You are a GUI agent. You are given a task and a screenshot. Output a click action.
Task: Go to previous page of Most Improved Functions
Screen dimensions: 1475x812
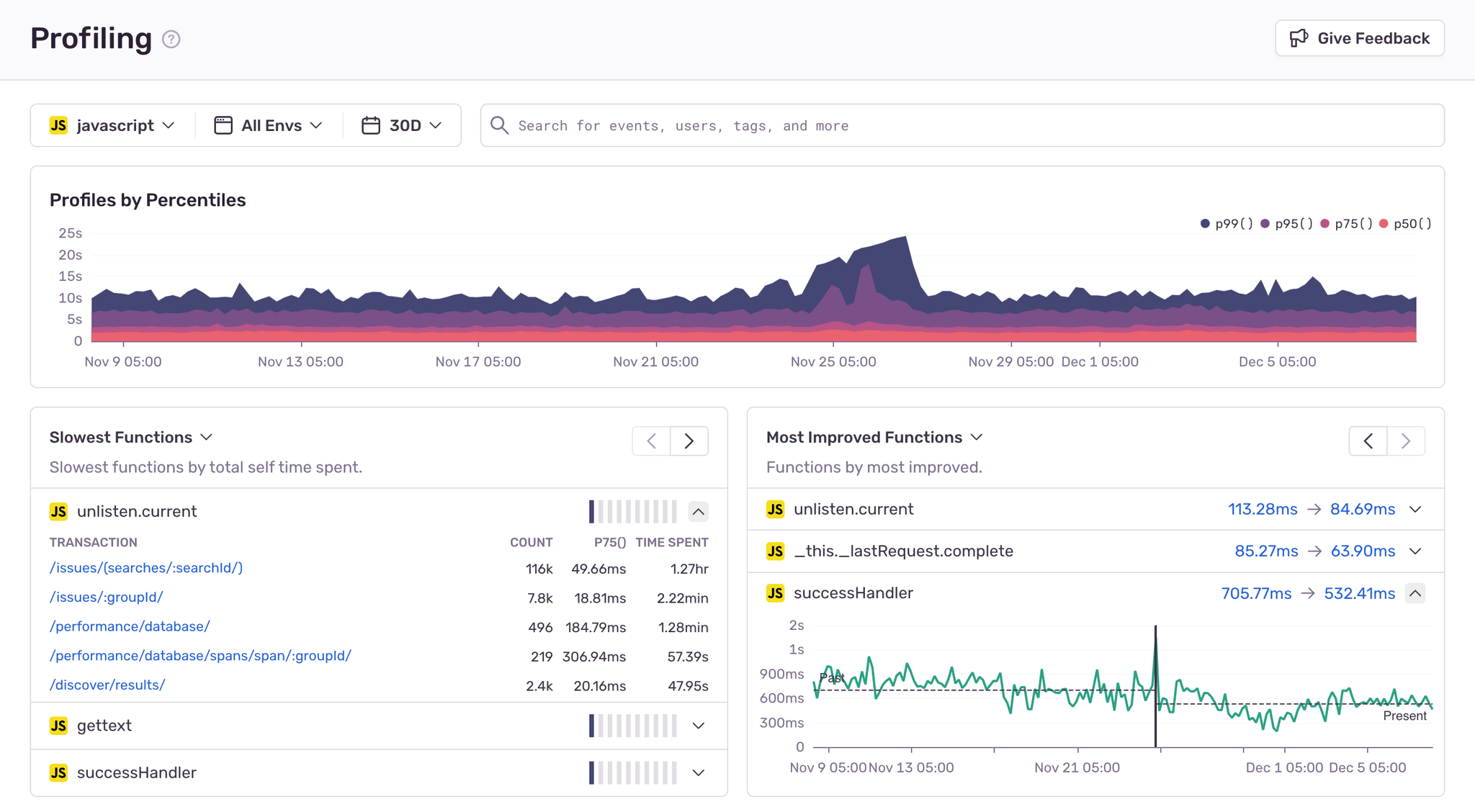pyautogui.click(x=1368, y=441)
